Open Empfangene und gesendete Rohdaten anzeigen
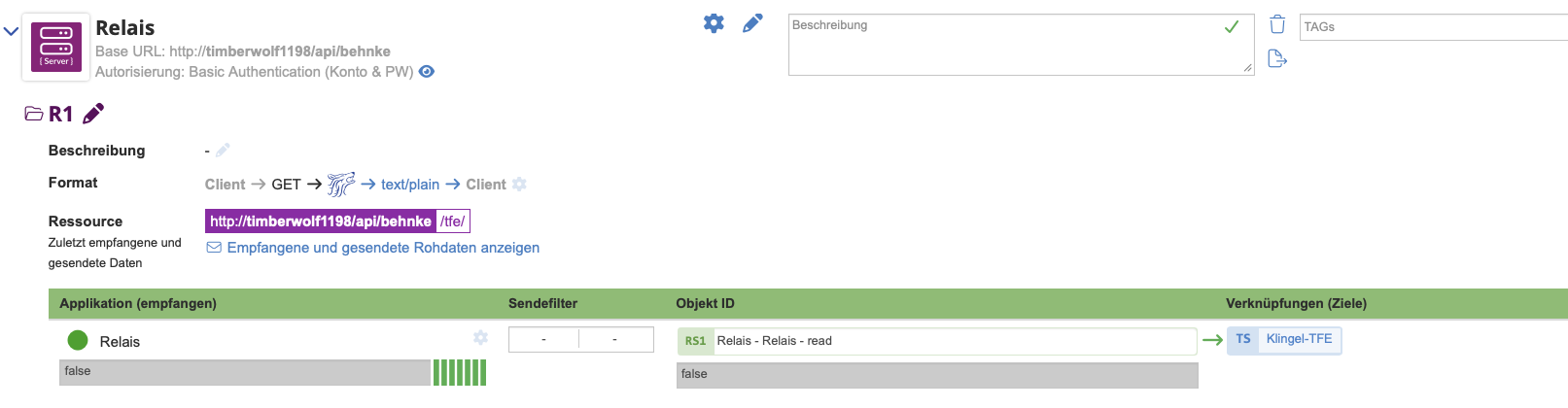 (383, 248)
